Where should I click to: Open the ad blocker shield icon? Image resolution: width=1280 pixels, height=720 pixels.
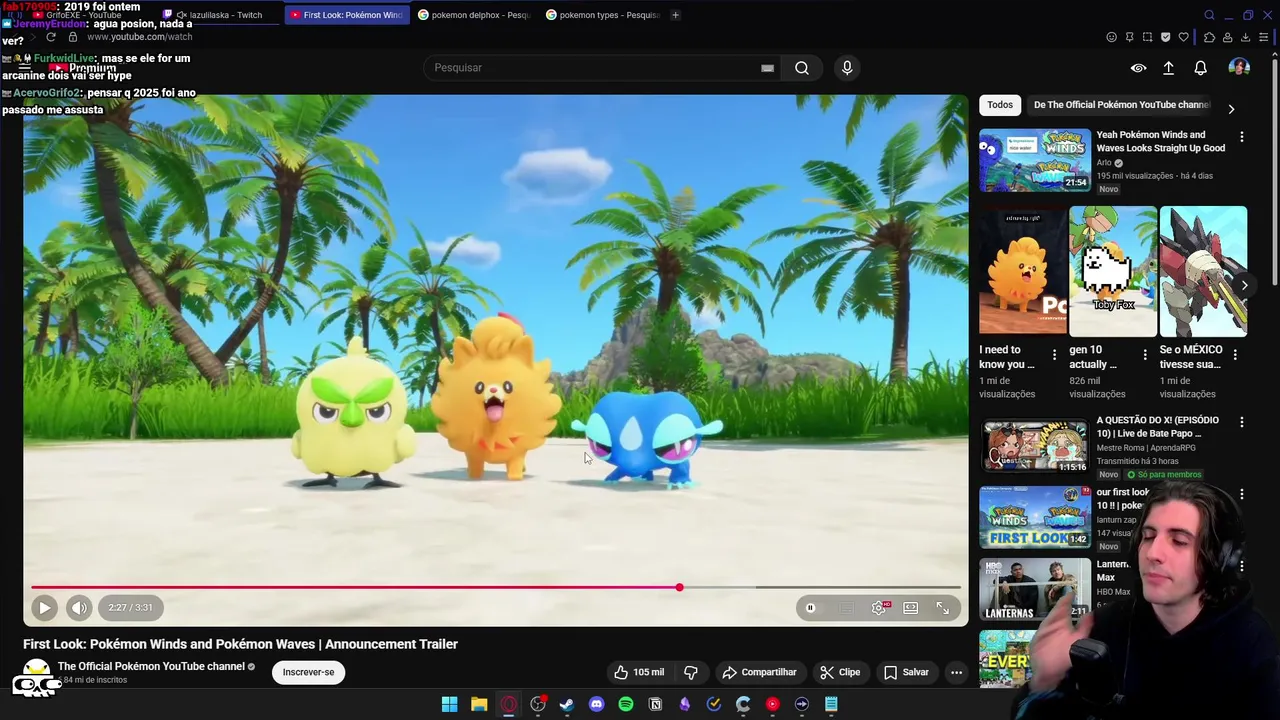pos(1165,37)
